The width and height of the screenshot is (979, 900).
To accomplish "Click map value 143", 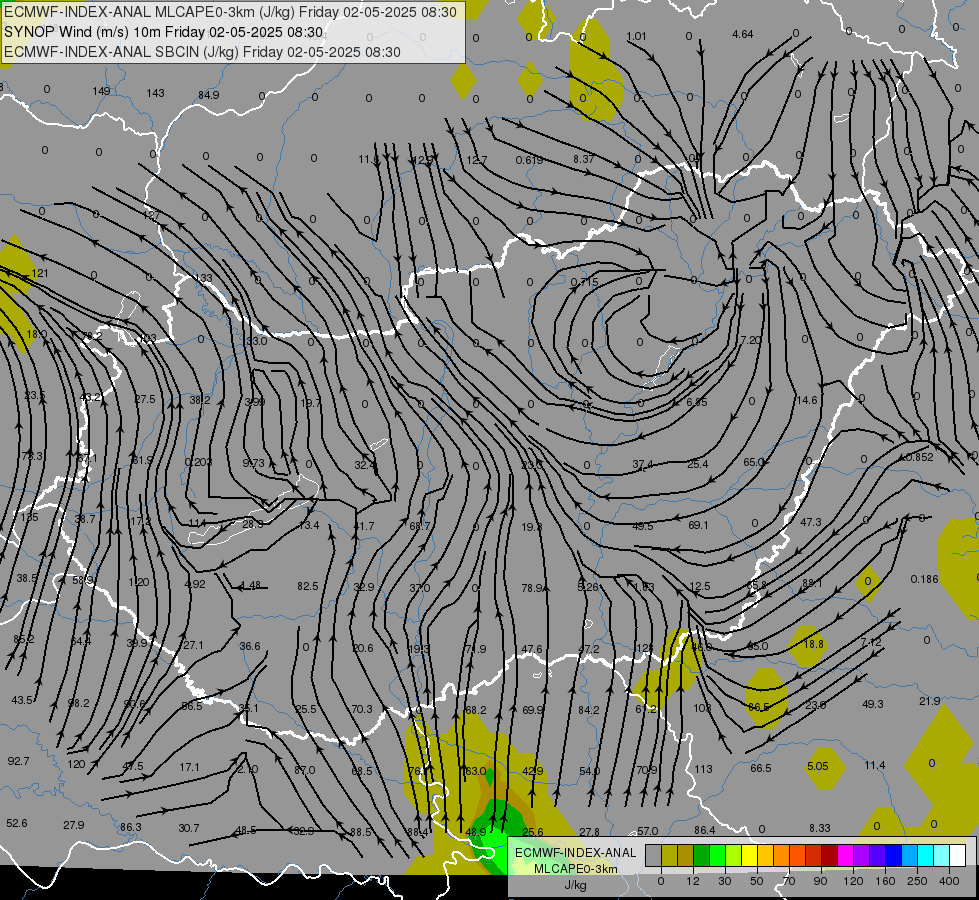I will (155, 93).
